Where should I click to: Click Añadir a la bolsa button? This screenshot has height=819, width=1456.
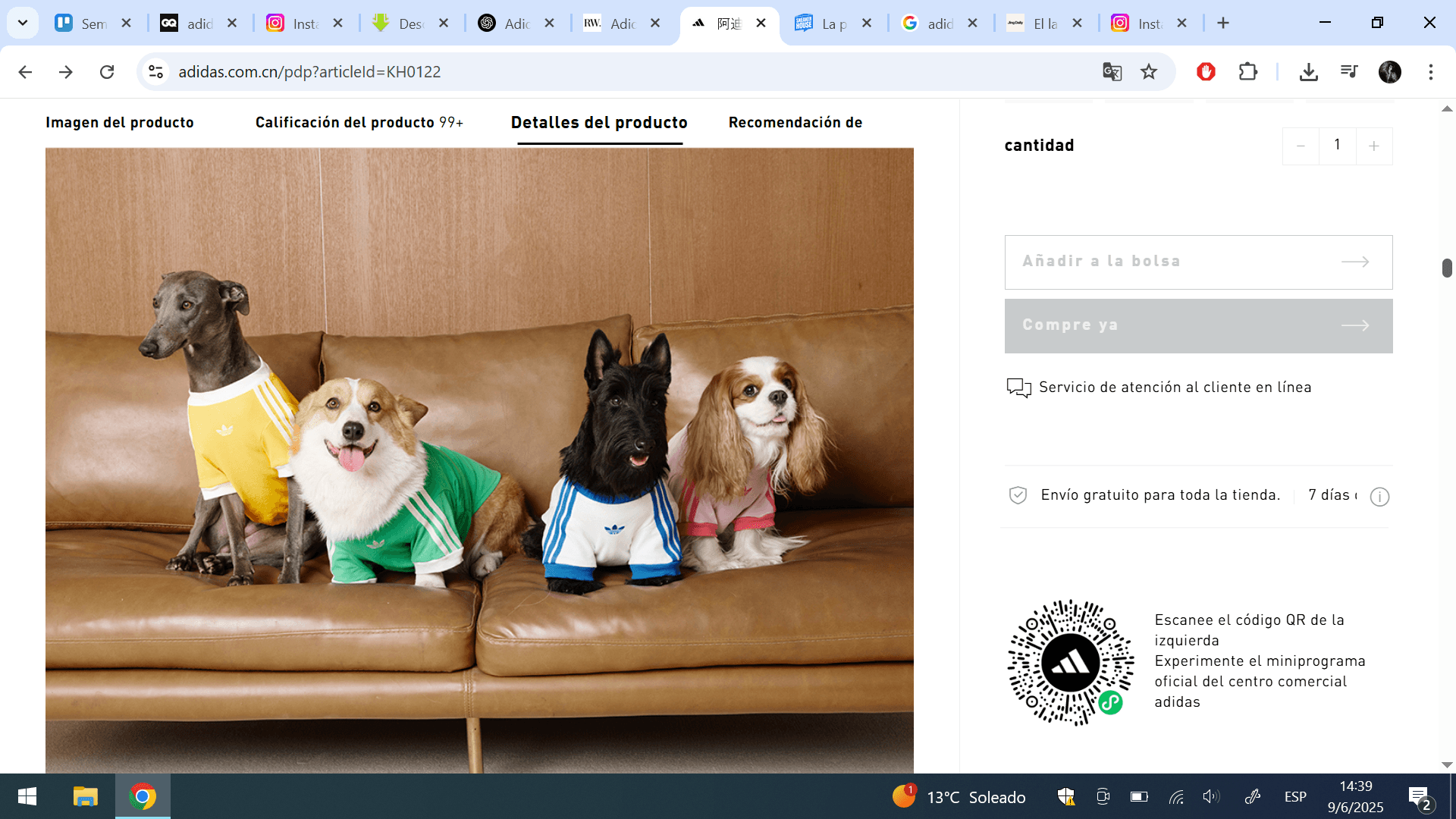click(1198, 262)
